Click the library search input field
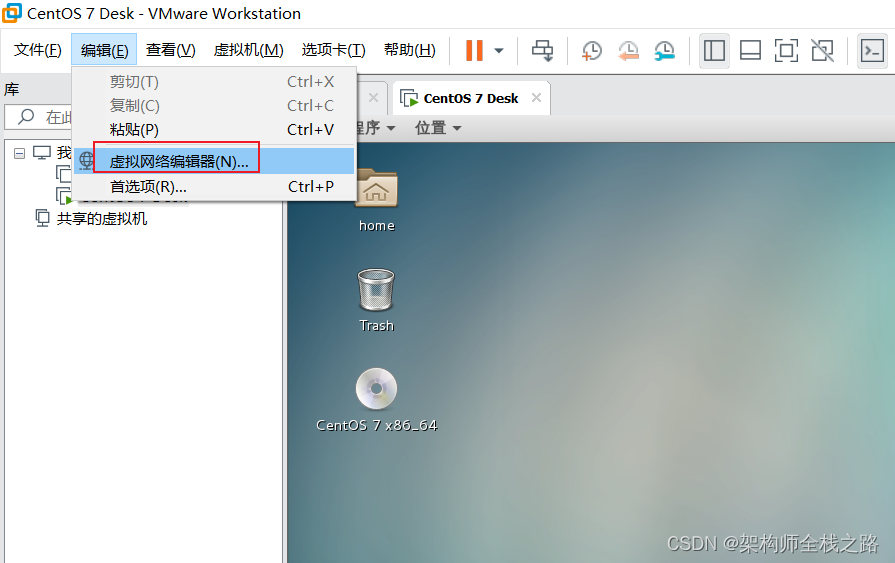Image resolution: width=895 pixels, height=563 pixels. (x=39, y=117)
